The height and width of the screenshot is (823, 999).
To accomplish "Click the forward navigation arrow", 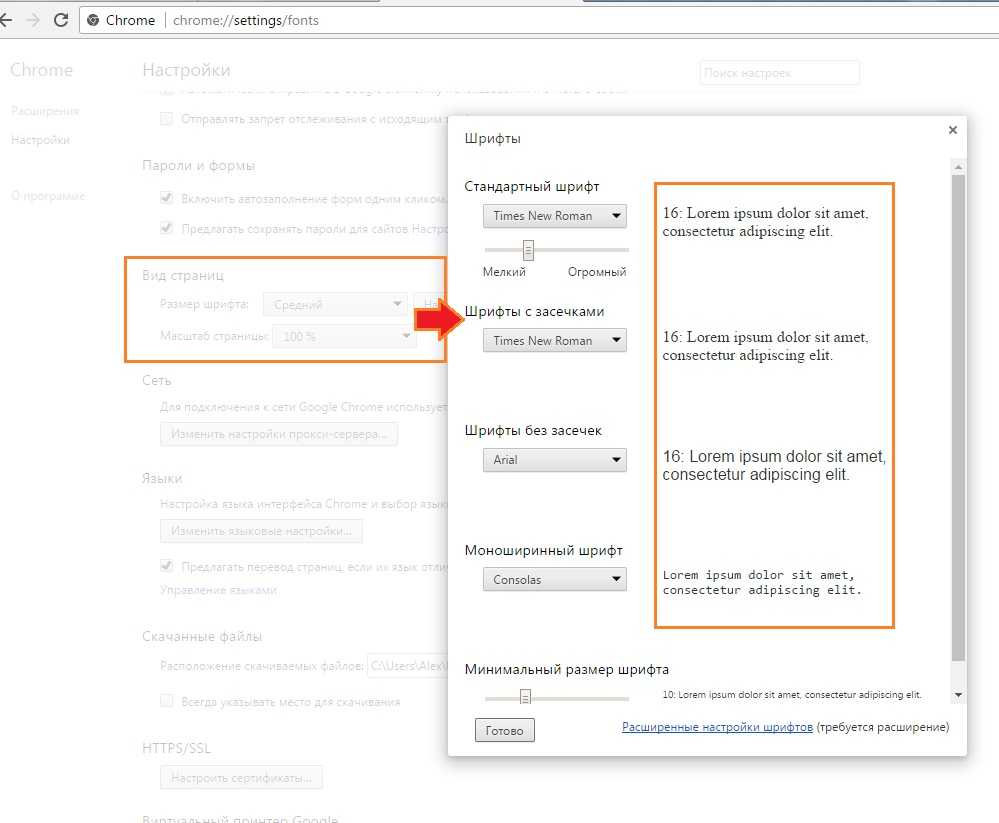I will 32,20.
